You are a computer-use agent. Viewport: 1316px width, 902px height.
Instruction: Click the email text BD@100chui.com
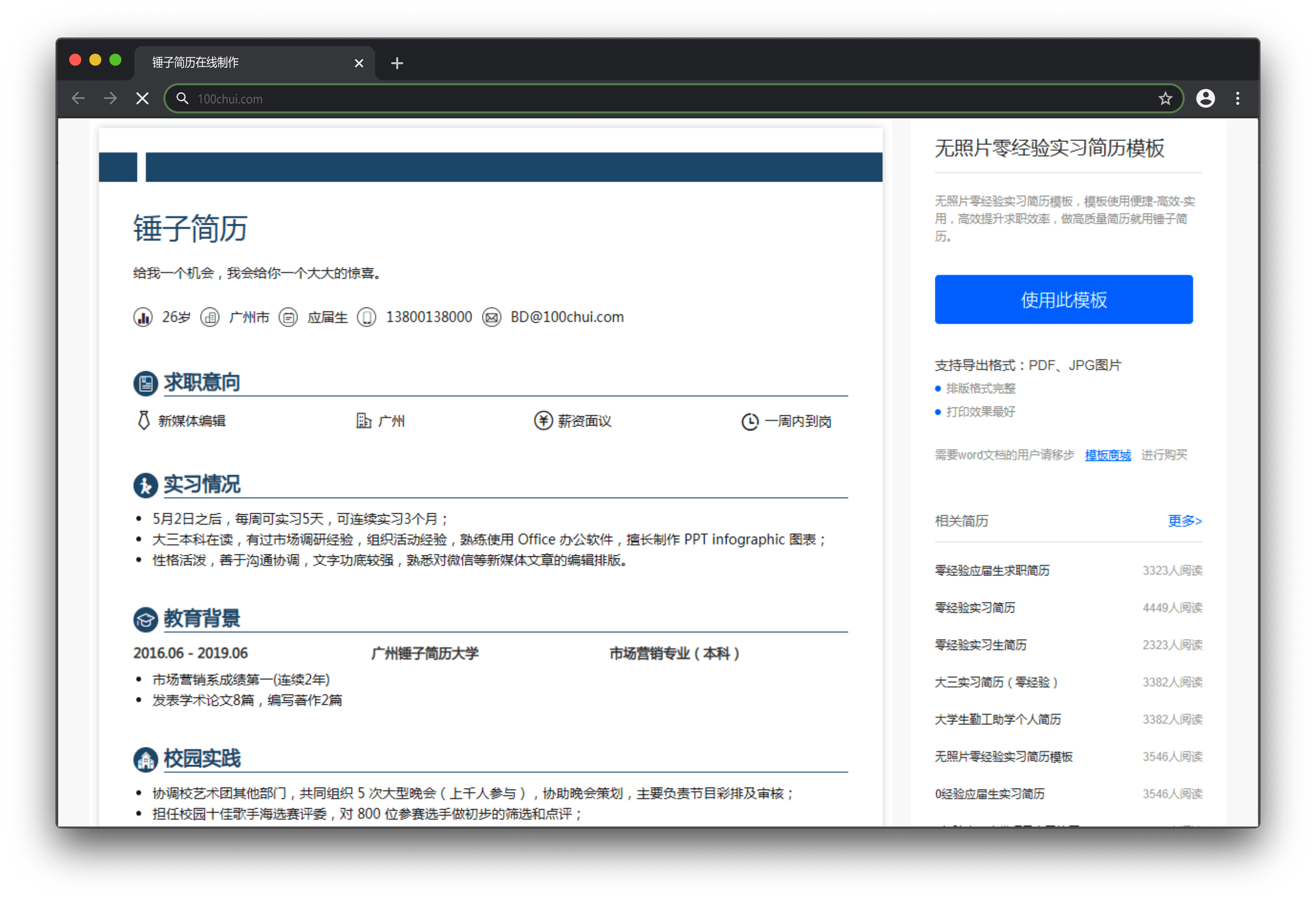[567, 317]
